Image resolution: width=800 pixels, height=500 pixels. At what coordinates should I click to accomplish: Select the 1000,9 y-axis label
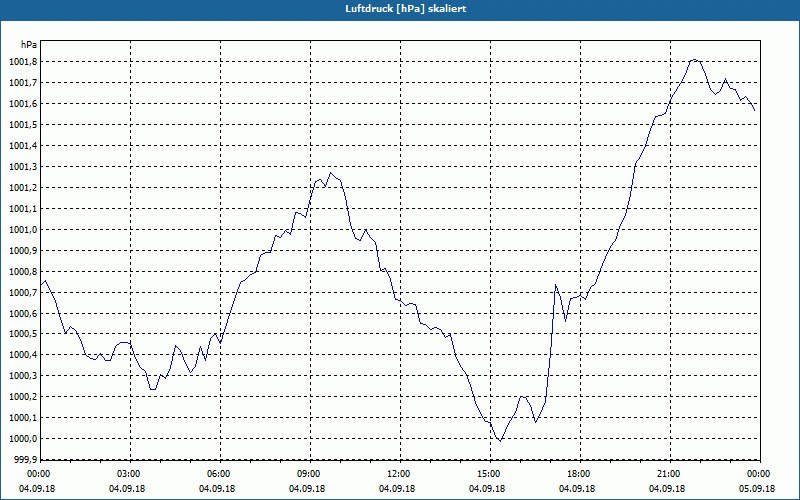23,251
